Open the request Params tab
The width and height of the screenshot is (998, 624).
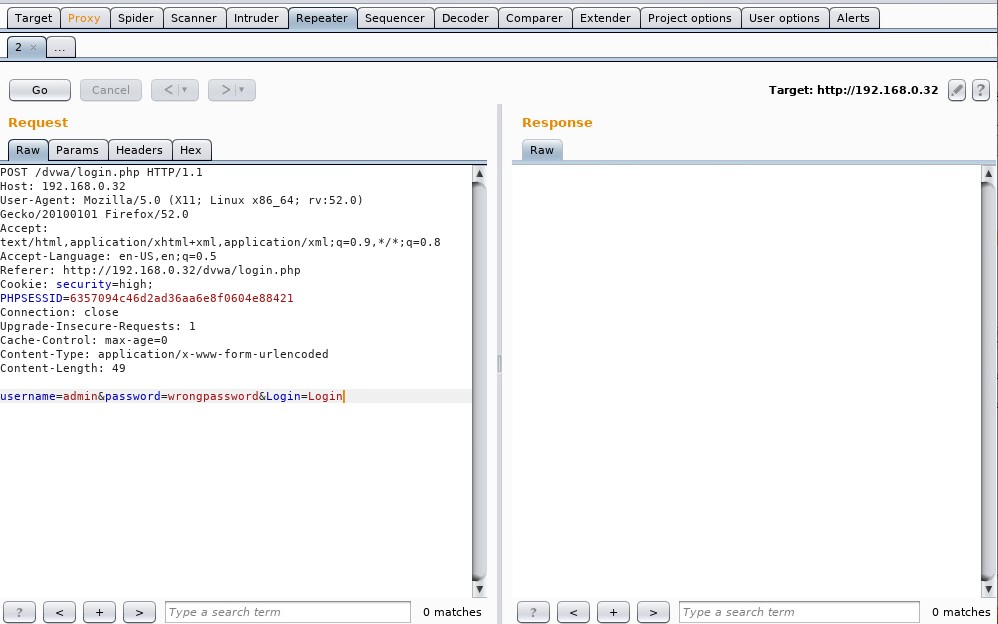point(77,150)
